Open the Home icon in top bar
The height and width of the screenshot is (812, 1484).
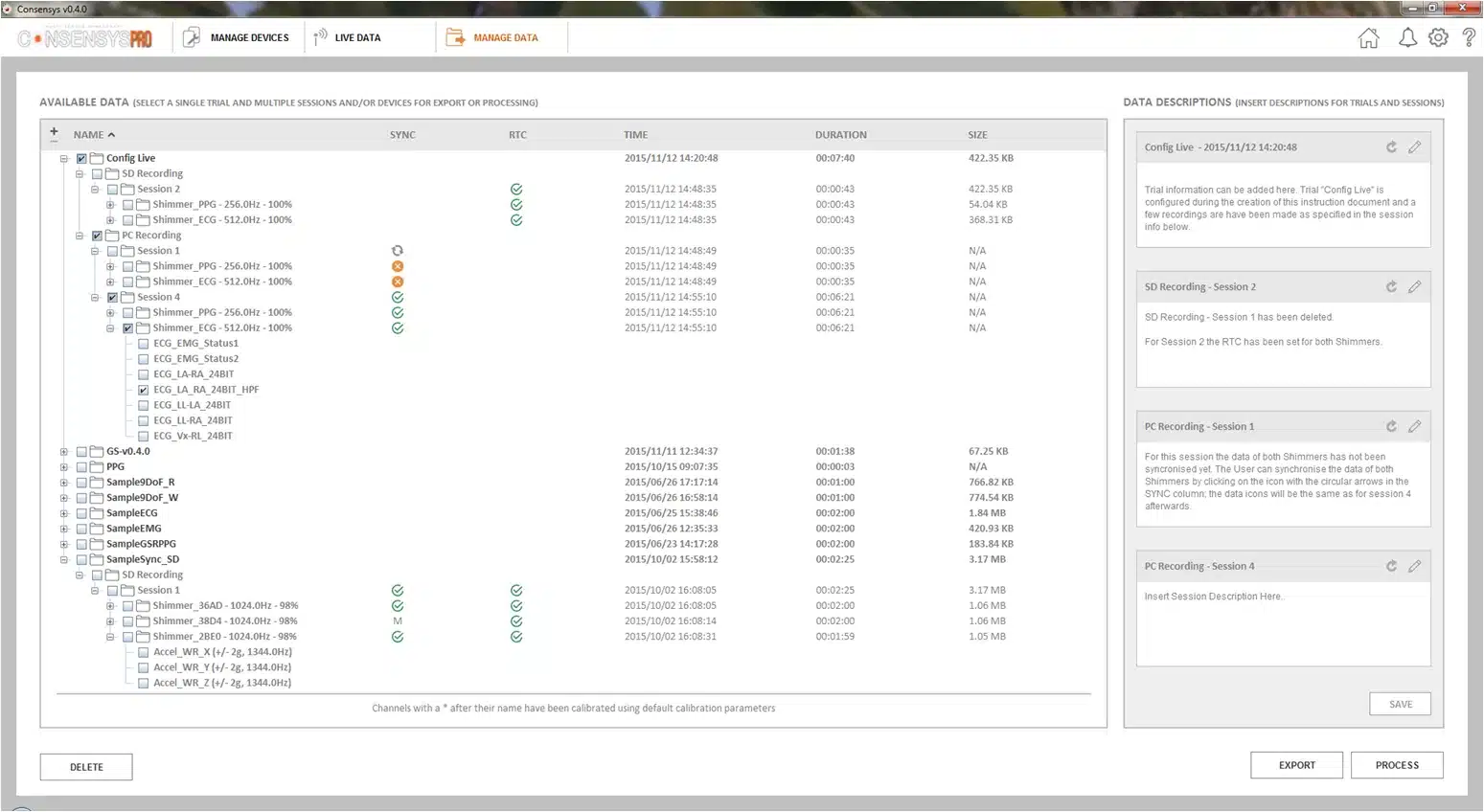(1369, 38)
